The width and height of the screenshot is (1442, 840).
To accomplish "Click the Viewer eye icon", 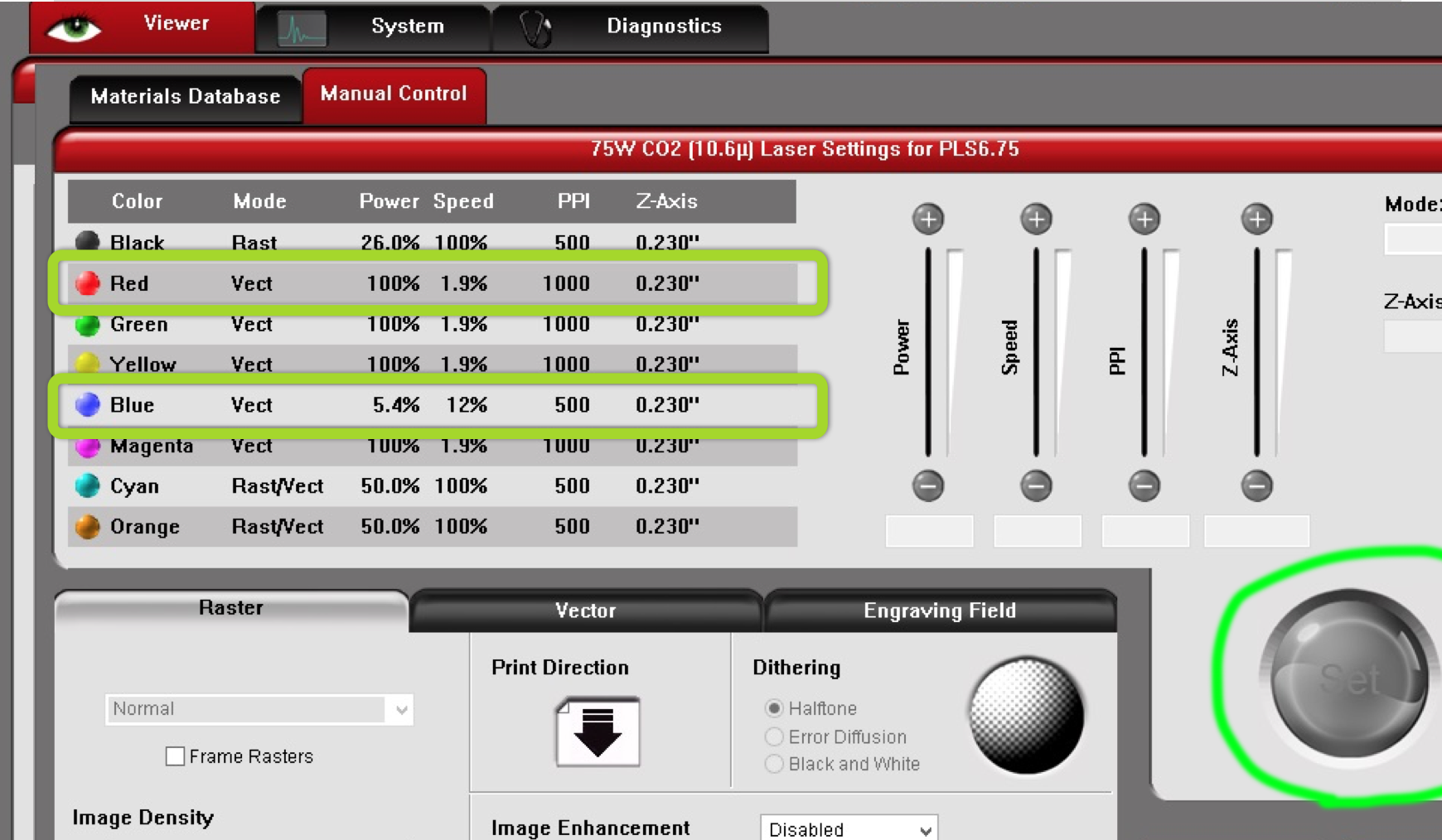I will 74,27.
